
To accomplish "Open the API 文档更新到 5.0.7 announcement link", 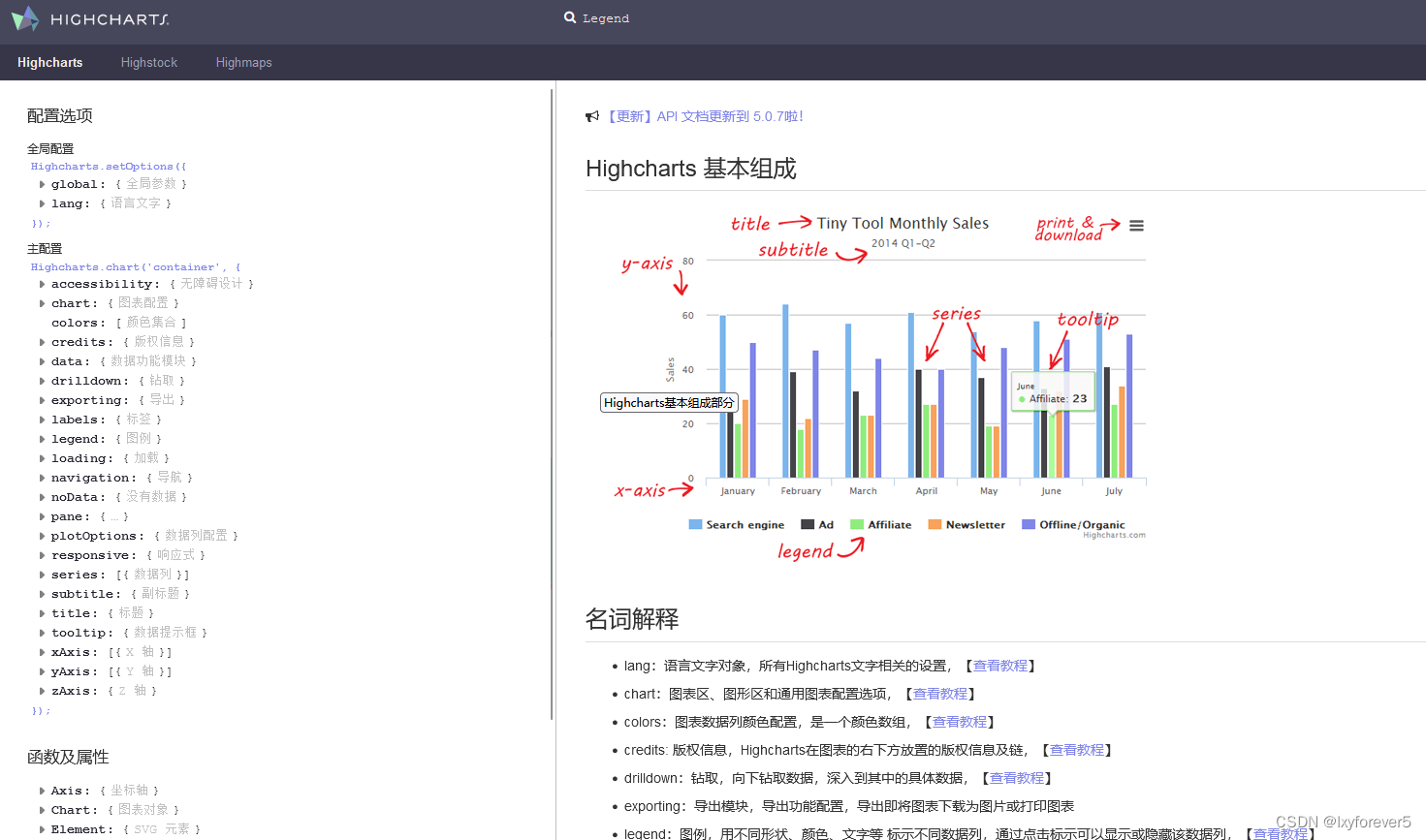I will 705,116.
